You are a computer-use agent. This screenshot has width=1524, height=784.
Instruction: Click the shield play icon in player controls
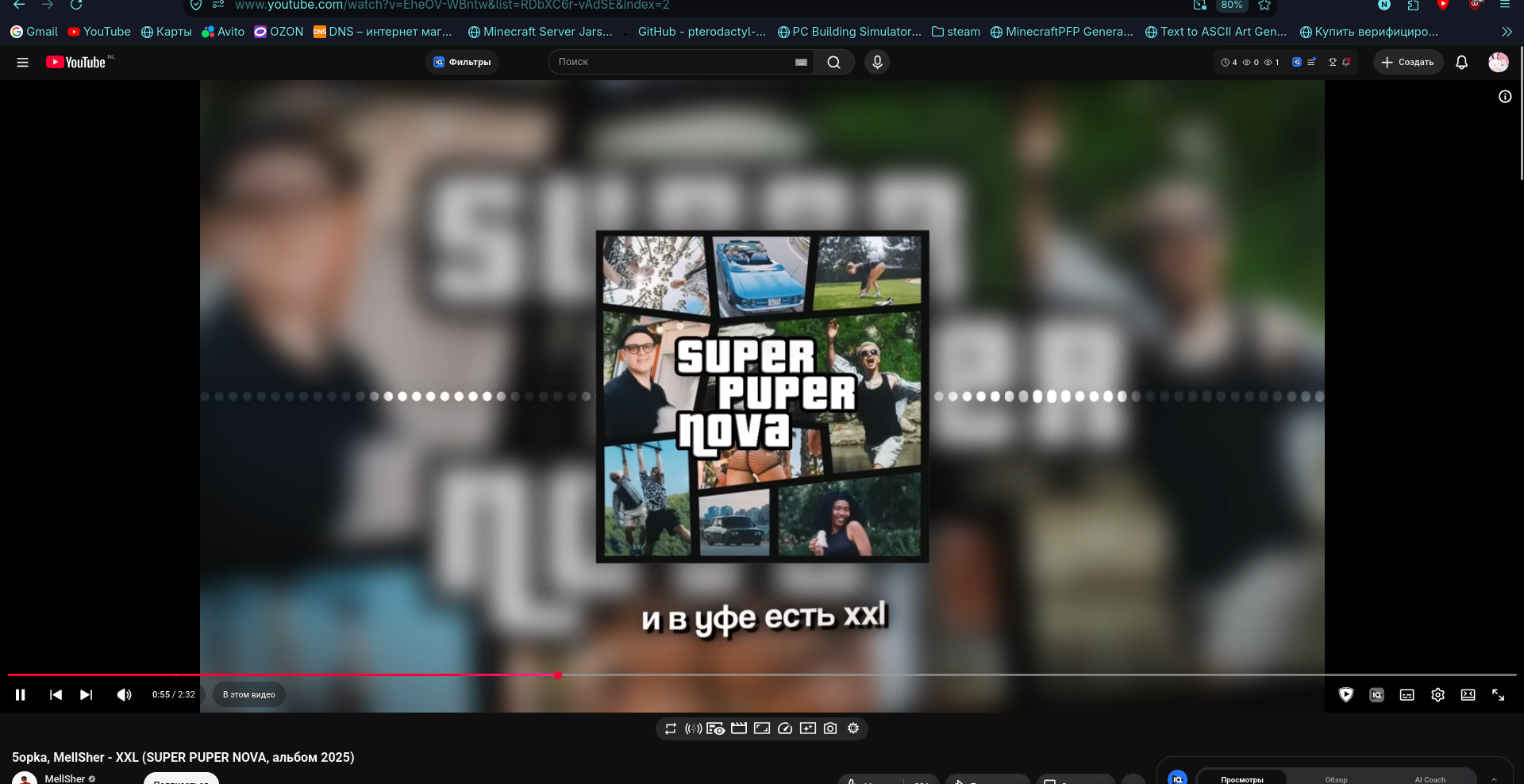(1346, 695)
